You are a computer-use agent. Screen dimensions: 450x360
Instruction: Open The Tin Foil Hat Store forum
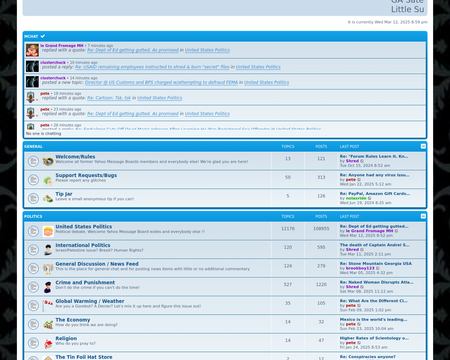tap(84, 357)
